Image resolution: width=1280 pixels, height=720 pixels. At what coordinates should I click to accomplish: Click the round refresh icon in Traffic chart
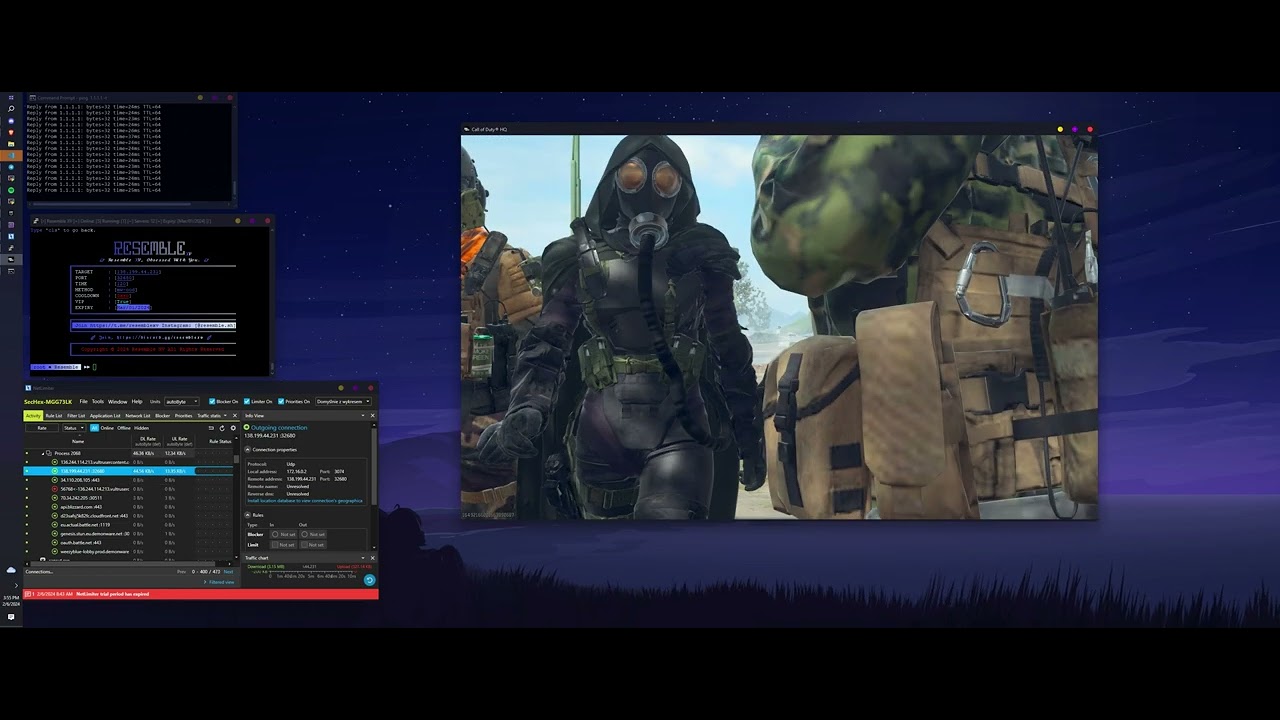(370, 580)
